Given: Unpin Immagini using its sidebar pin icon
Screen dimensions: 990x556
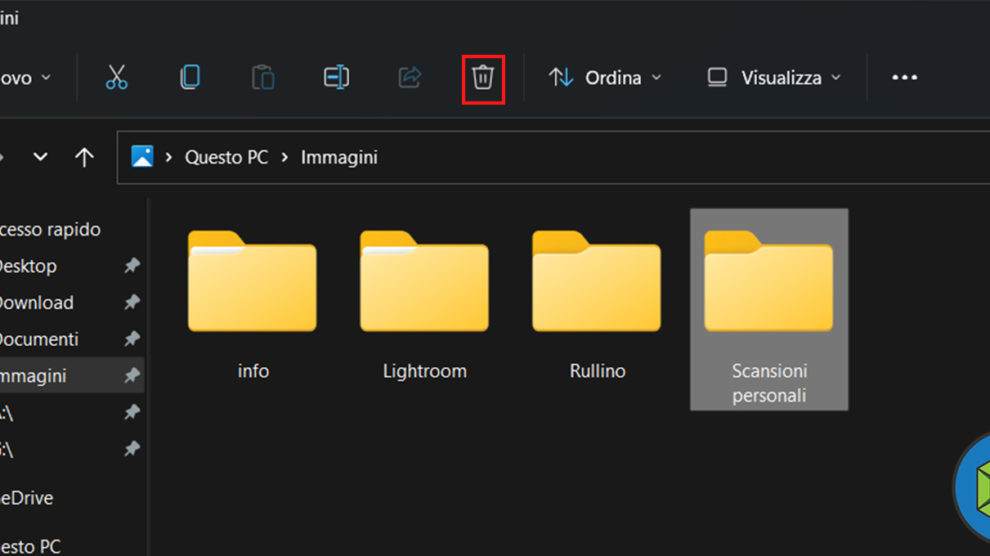Looking at the screenshot, I should tap(131, 376).
